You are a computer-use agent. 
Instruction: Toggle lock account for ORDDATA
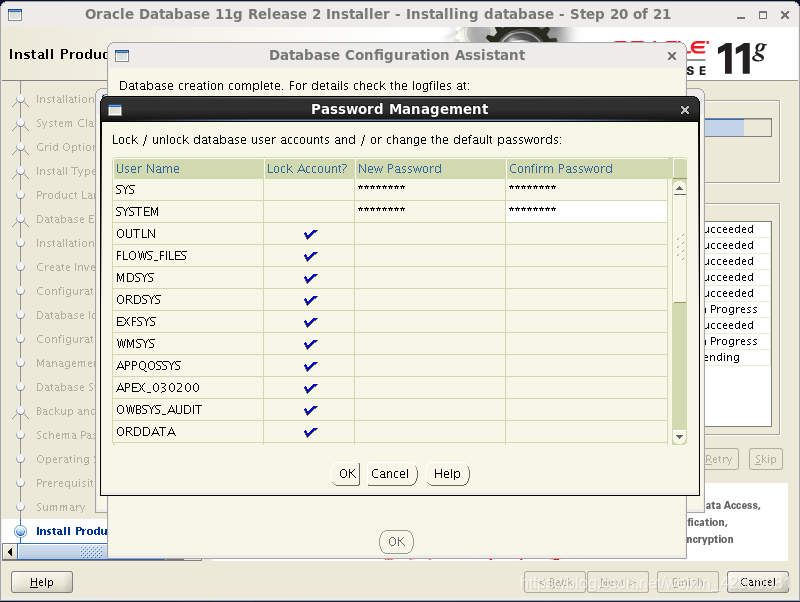point(310,432)
